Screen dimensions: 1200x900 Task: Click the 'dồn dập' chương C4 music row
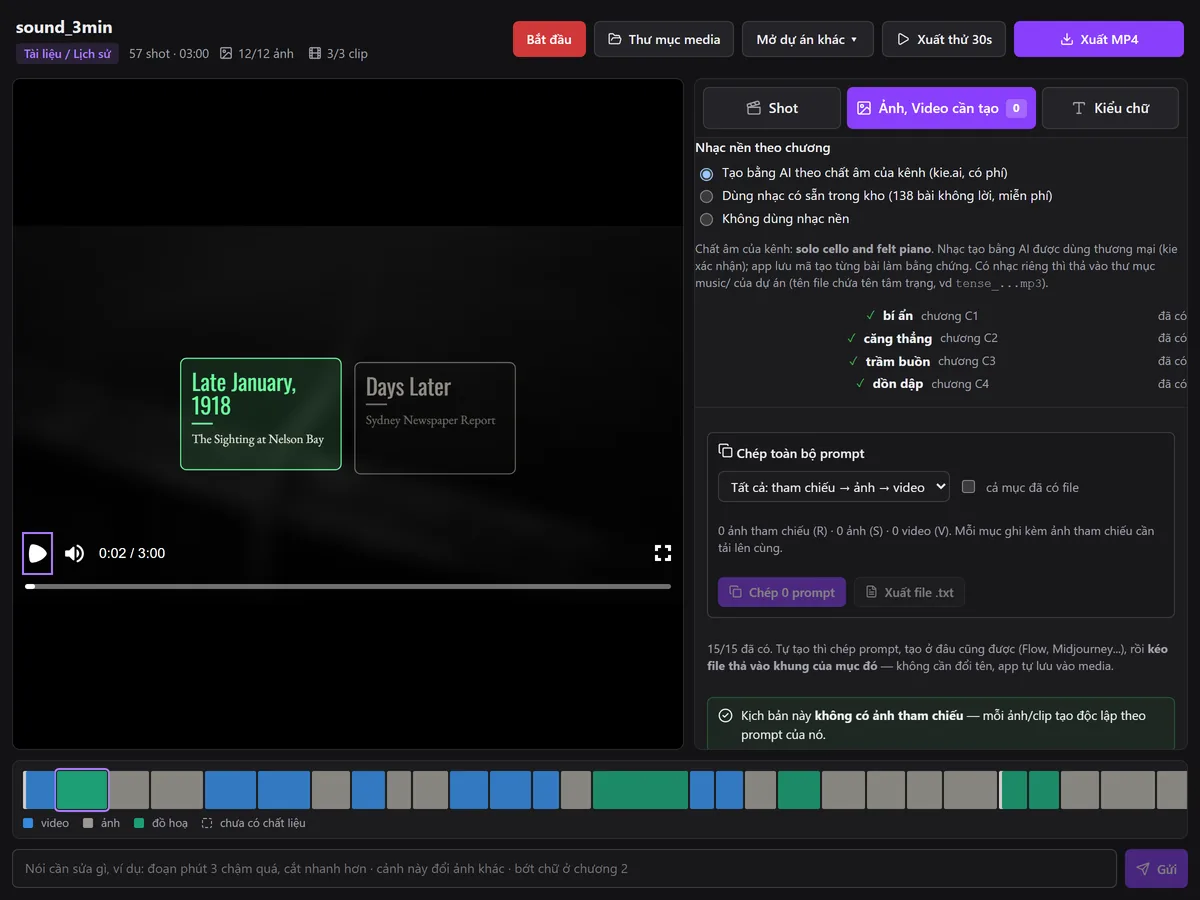(940, 384)
